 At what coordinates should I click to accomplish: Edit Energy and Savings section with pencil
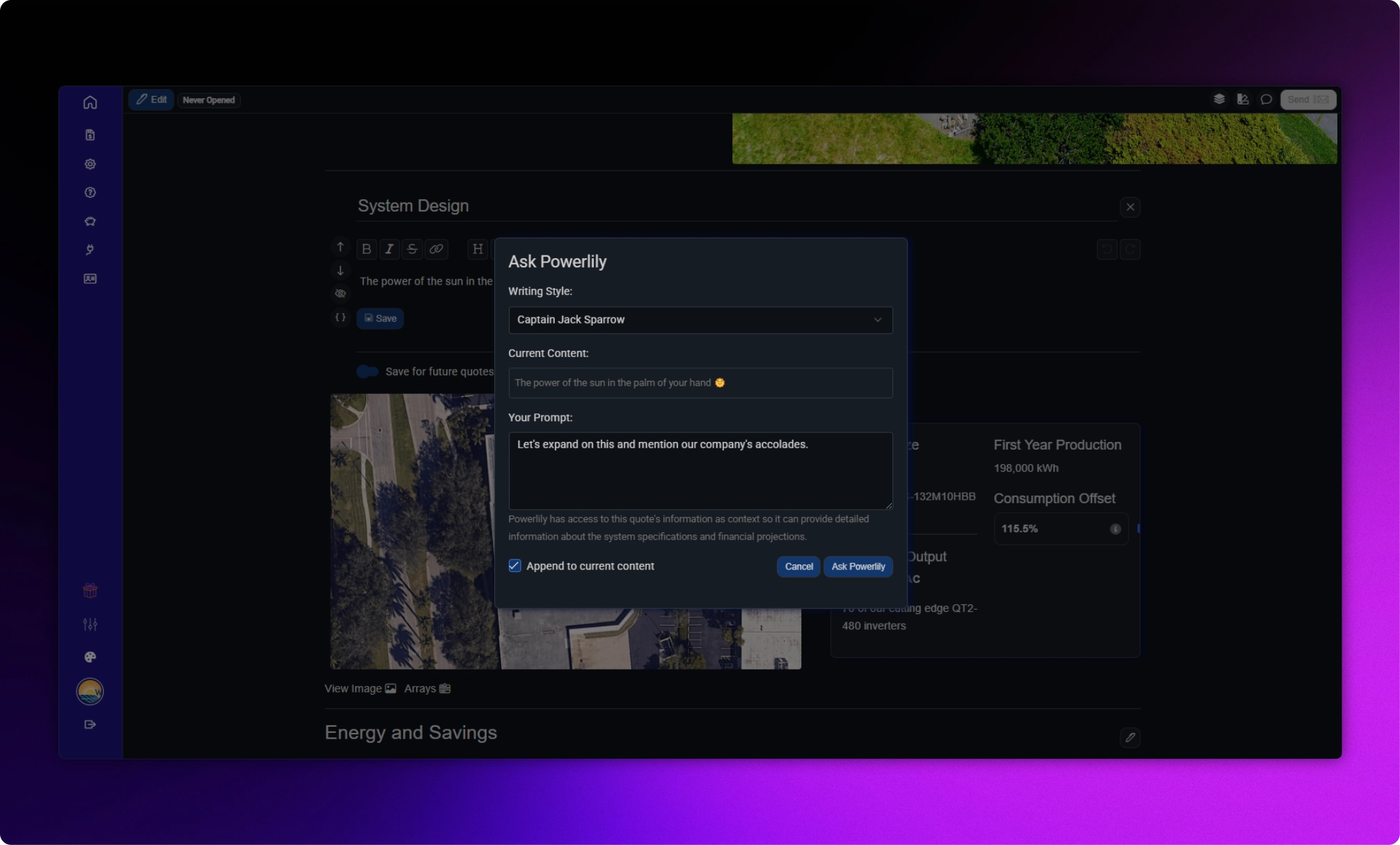(1130, 737)
